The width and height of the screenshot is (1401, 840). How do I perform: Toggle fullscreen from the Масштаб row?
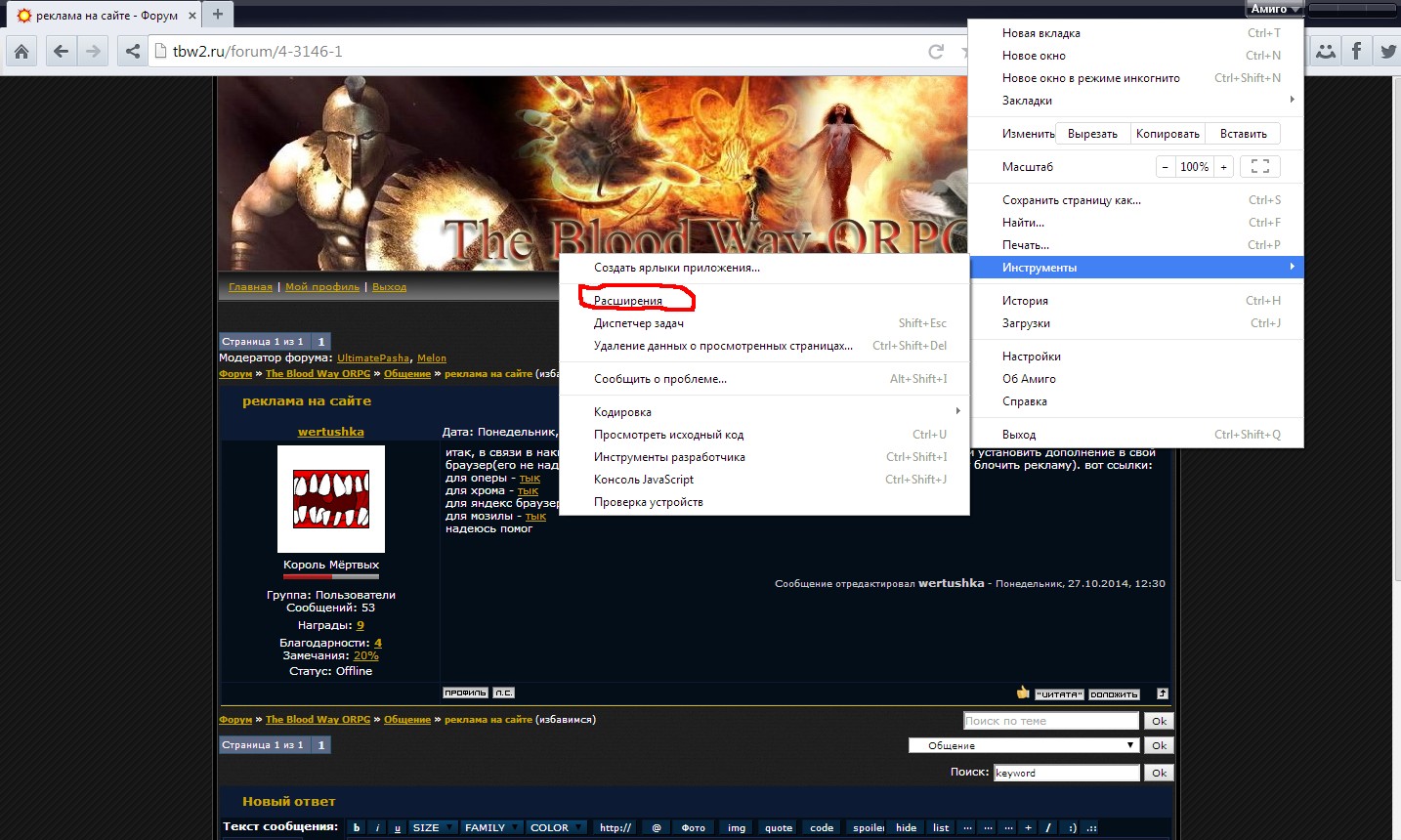1260,167
